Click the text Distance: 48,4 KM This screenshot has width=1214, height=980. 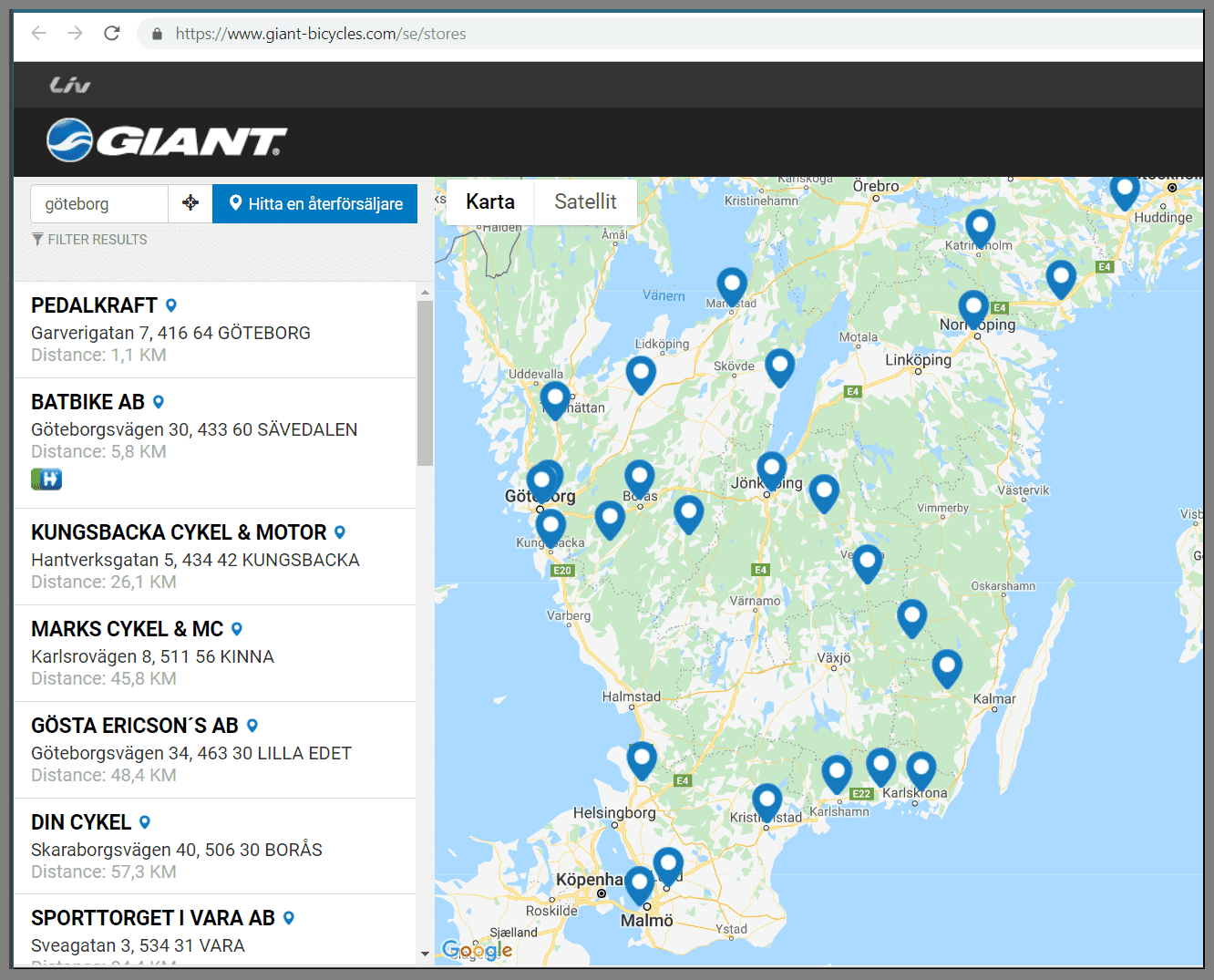point(104,775)
